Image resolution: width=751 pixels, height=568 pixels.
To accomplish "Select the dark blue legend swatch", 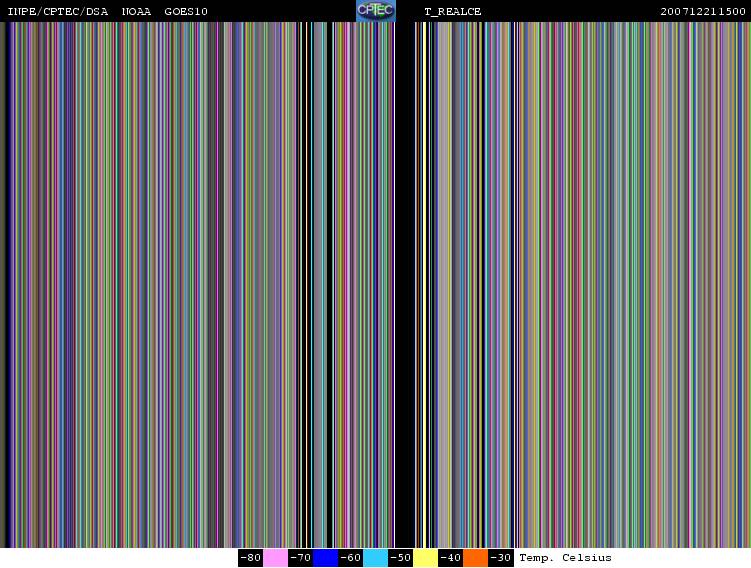I will 326,558.
